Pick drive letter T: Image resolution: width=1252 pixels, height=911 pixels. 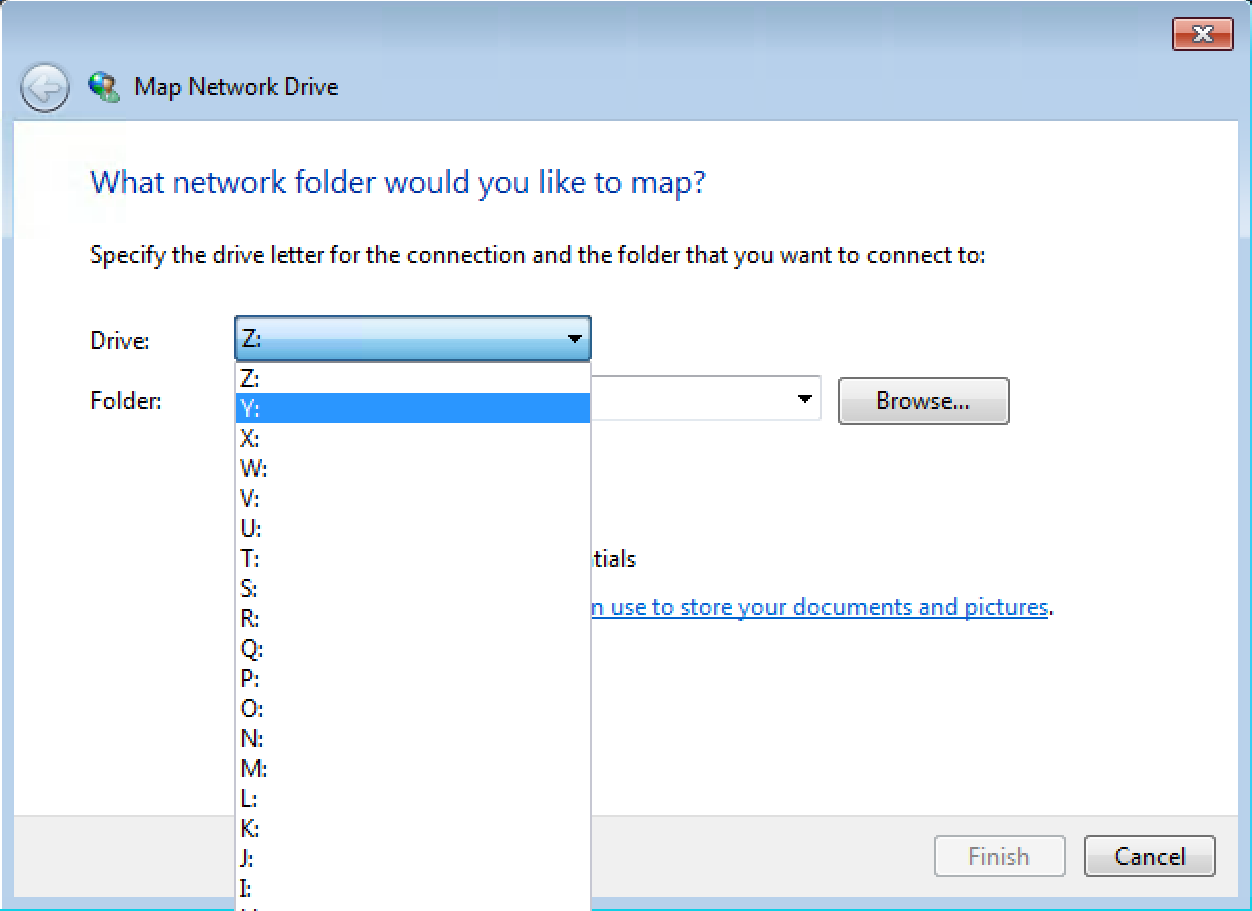tap(412, 558)
